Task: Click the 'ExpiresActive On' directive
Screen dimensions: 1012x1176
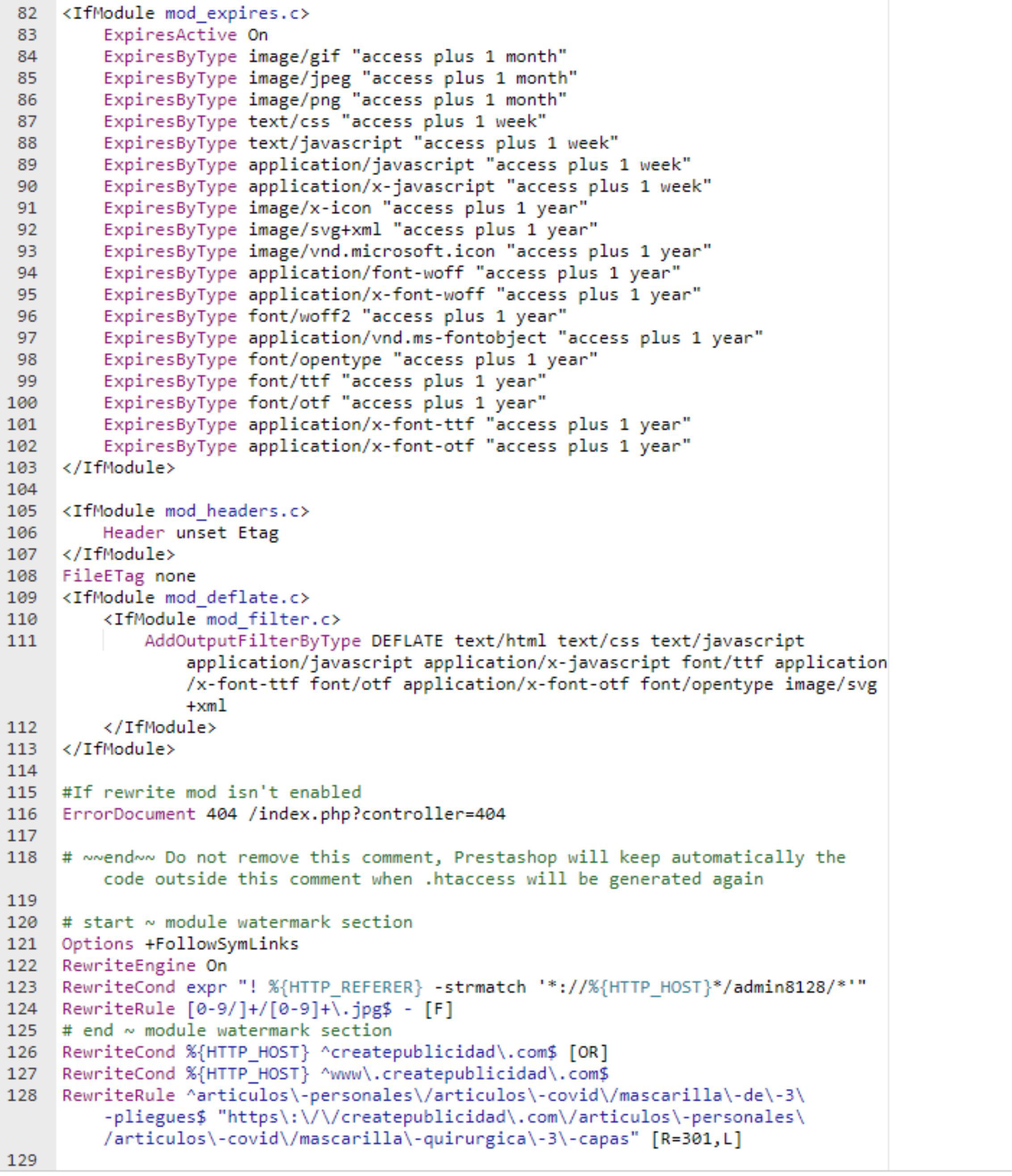Action: tap(185, 35)
